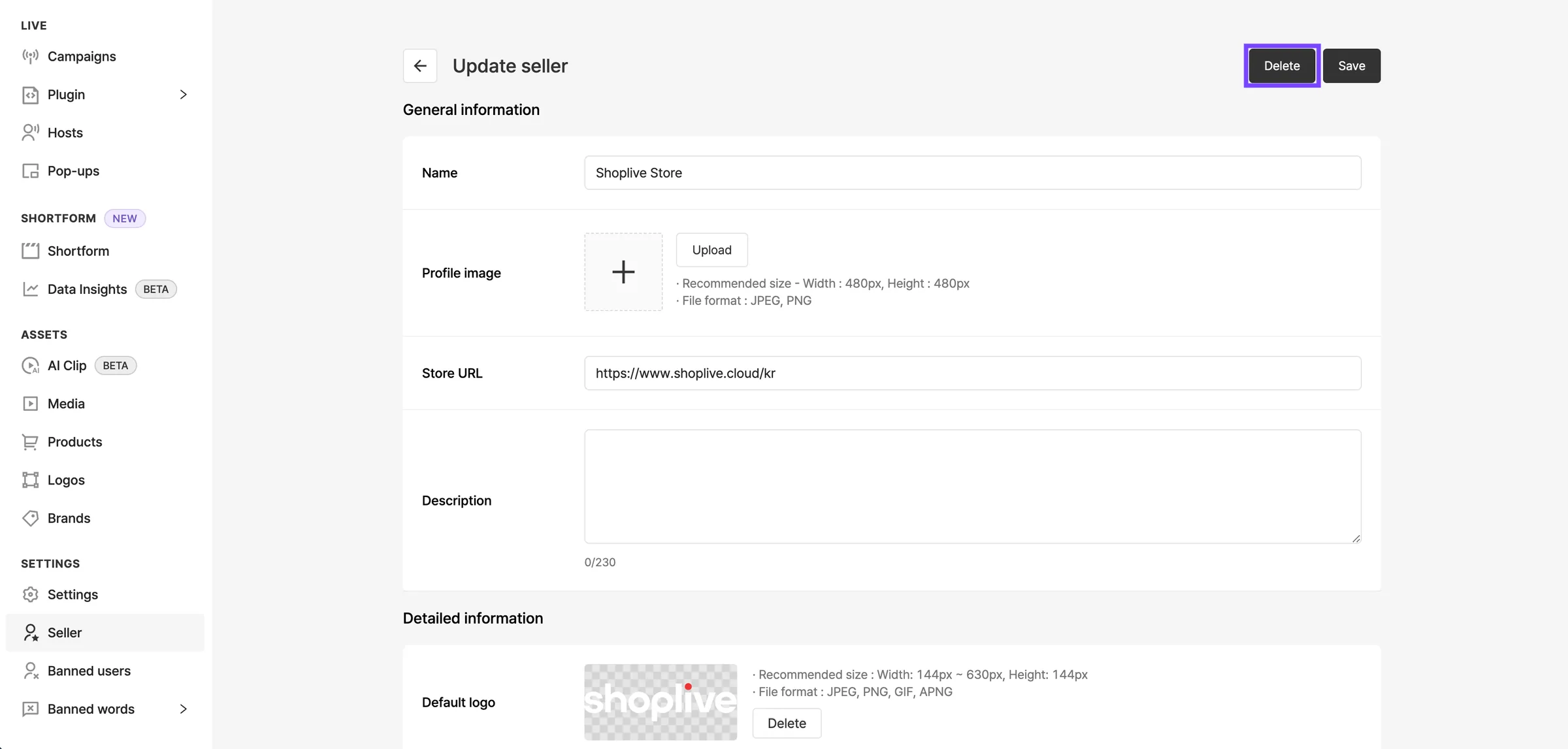Click the Settings gear icon

coord(30,595)
